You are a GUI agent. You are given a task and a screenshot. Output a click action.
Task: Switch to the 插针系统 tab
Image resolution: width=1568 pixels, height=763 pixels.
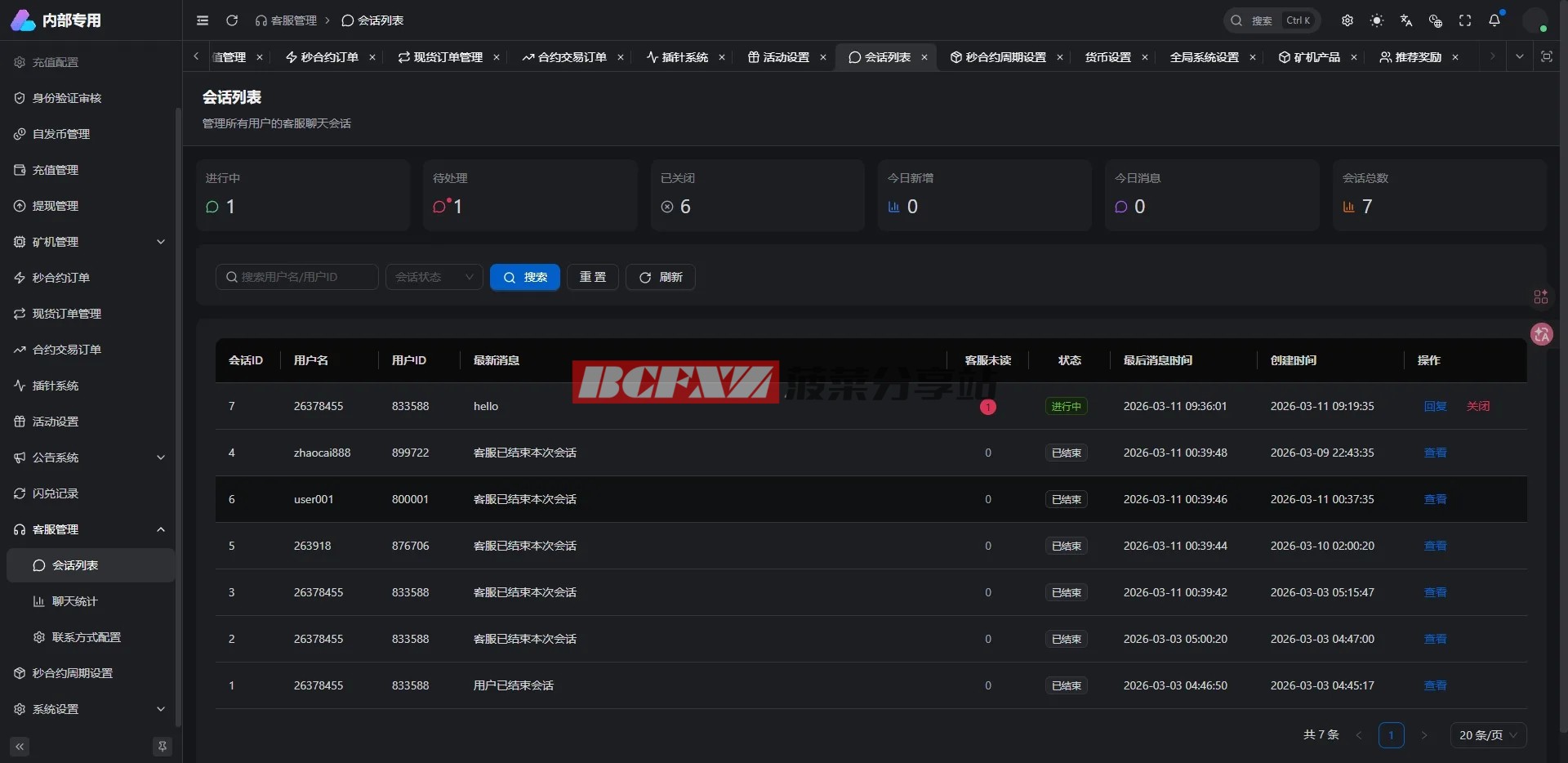pyautogui.click(x=678, y=57)
